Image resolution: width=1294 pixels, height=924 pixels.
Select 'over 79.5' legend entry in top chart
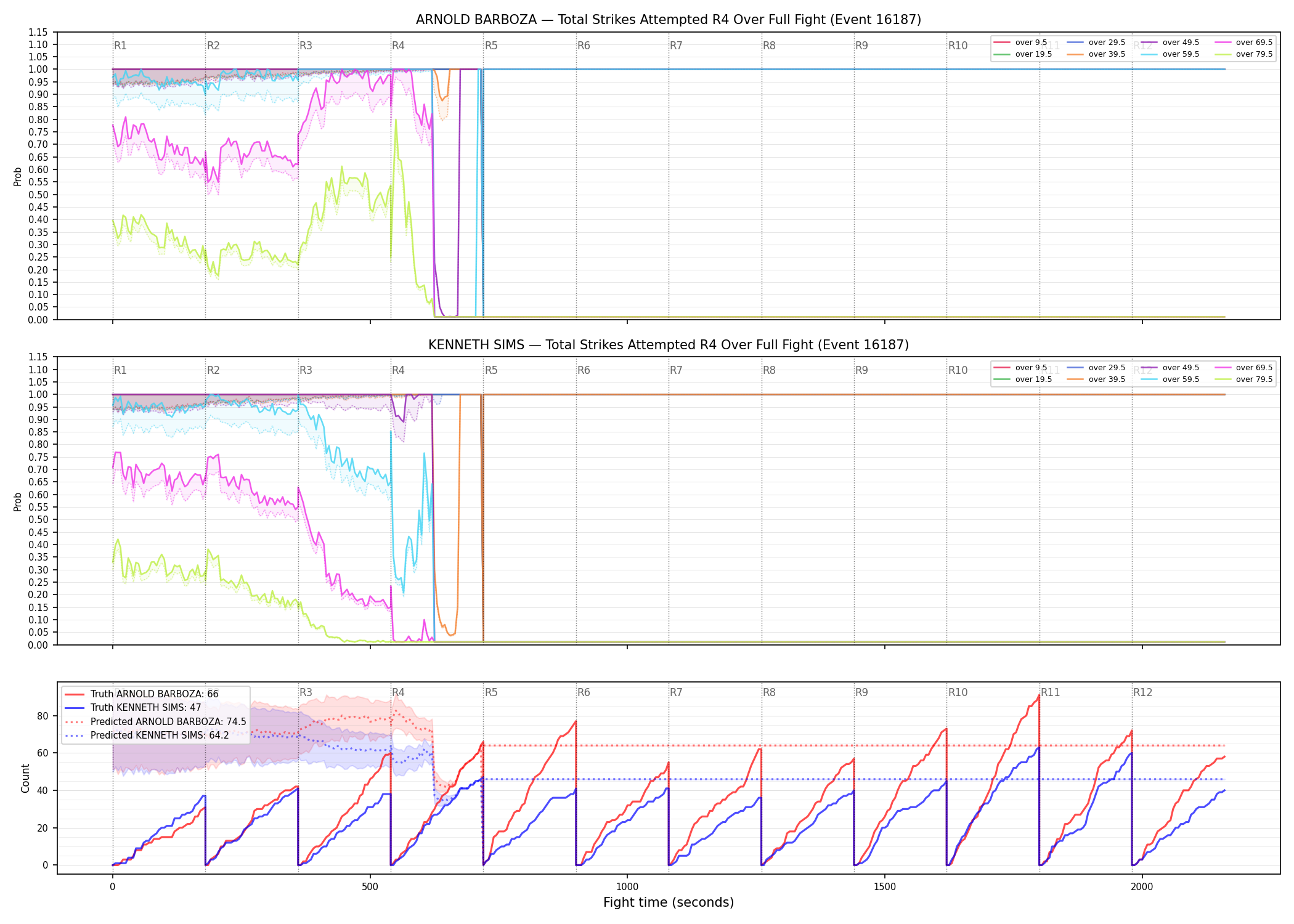coord(1243,54)
